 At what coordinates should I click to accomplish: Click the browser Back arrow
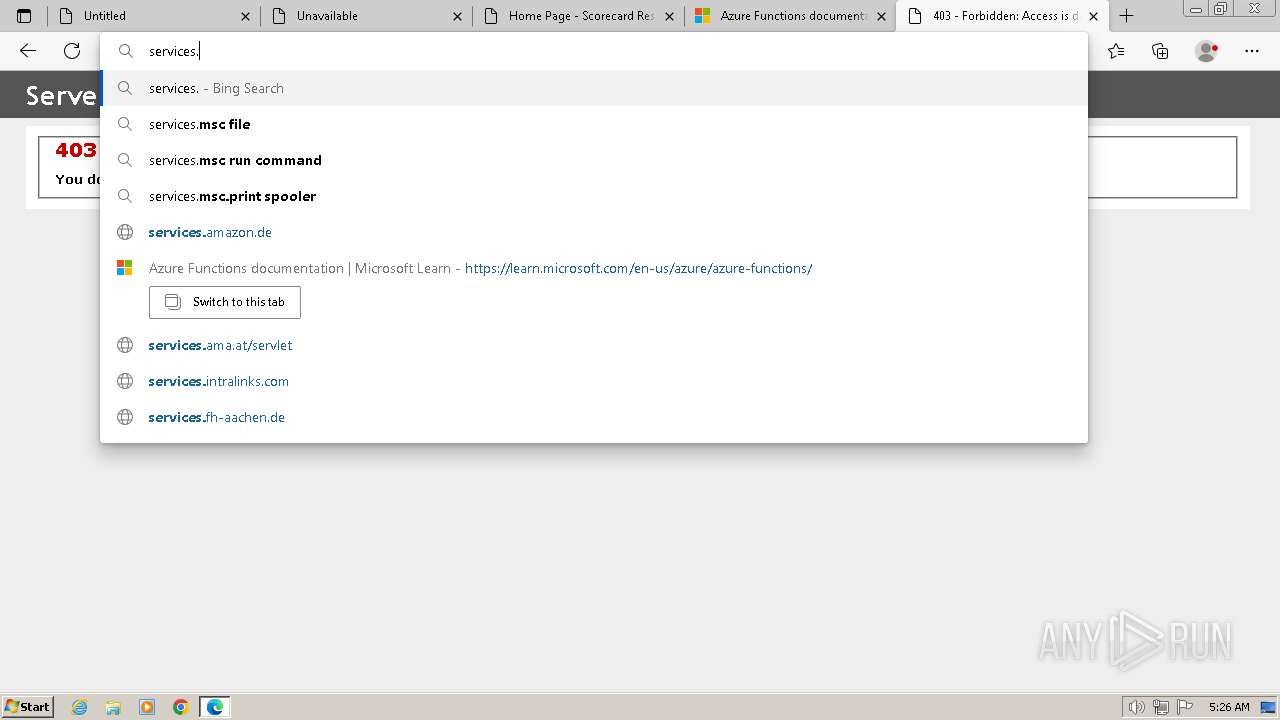pyautogui.click(x=28, y=51)
